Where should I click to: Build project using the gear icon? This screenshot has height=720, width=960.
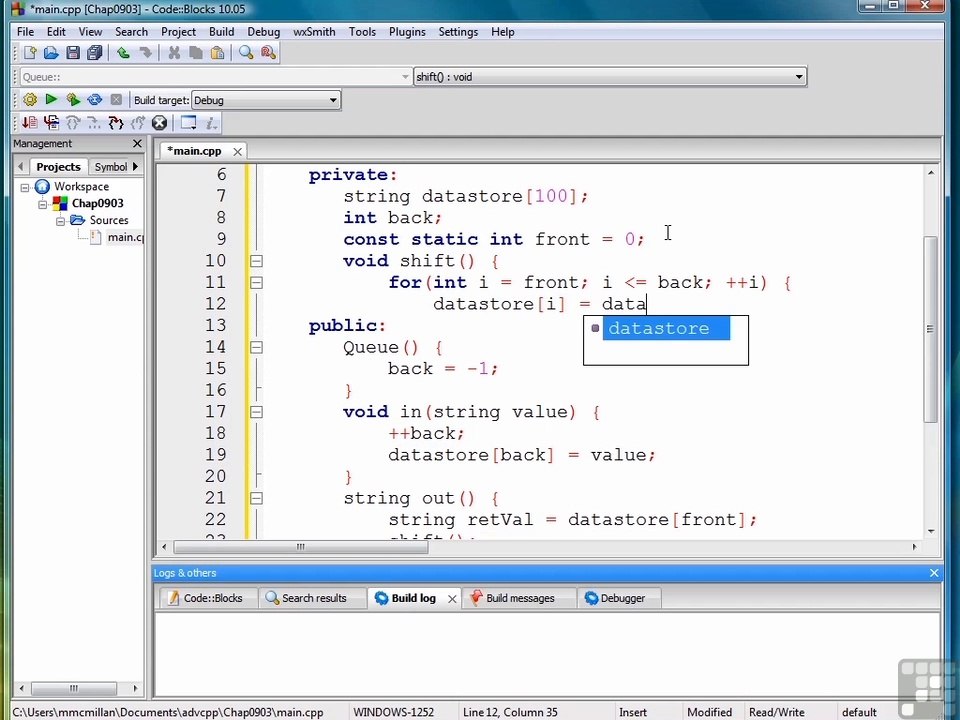(x=29, y=100)
